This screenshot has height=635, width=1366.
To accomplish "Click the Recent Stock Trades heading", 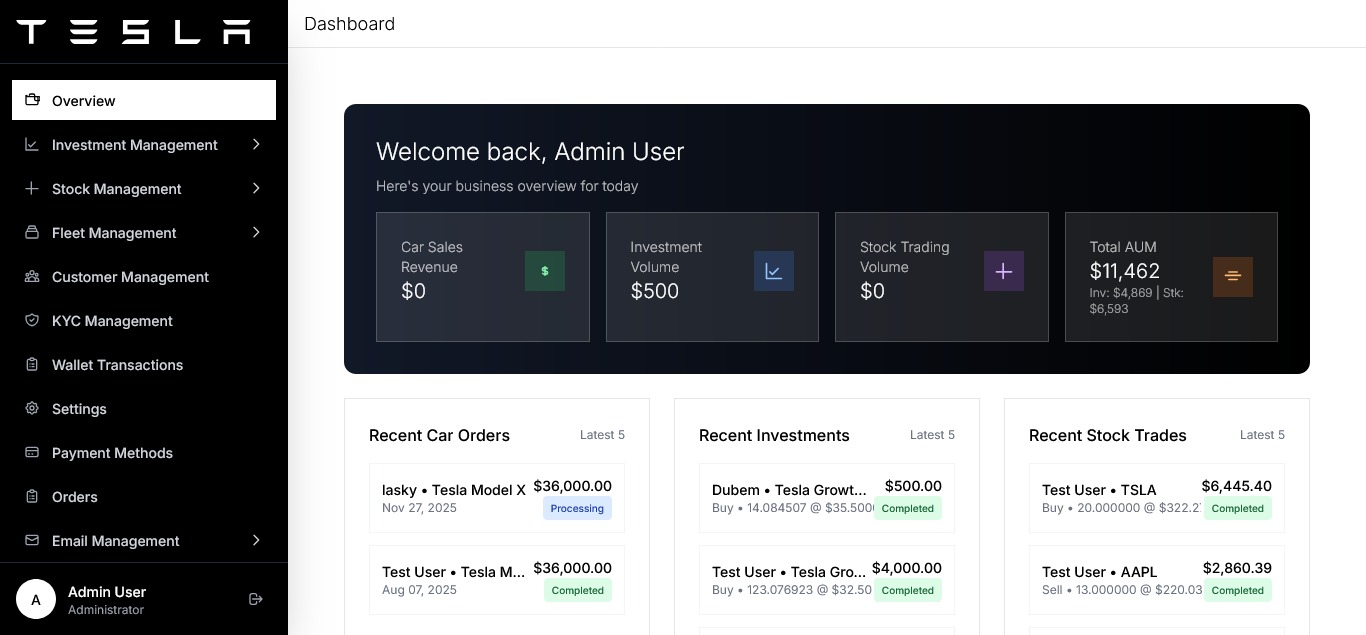I will pyautogui.click(x=1108, y=435).
